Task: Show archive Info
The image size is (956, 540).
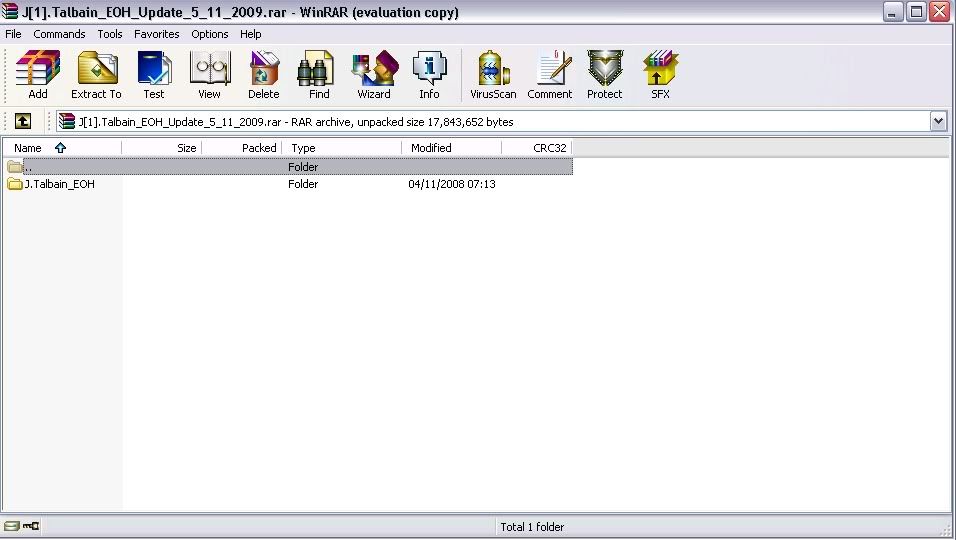Action: (x=429, y=76)
